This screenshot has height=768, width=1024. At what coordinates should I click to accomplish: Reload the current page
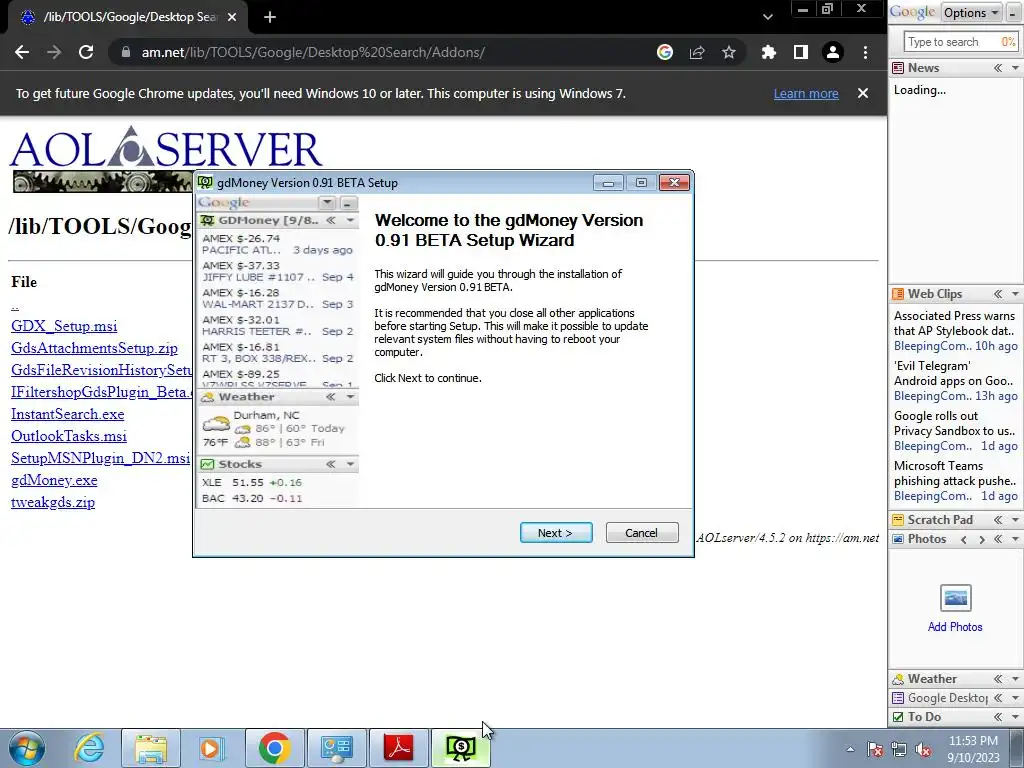86,52
